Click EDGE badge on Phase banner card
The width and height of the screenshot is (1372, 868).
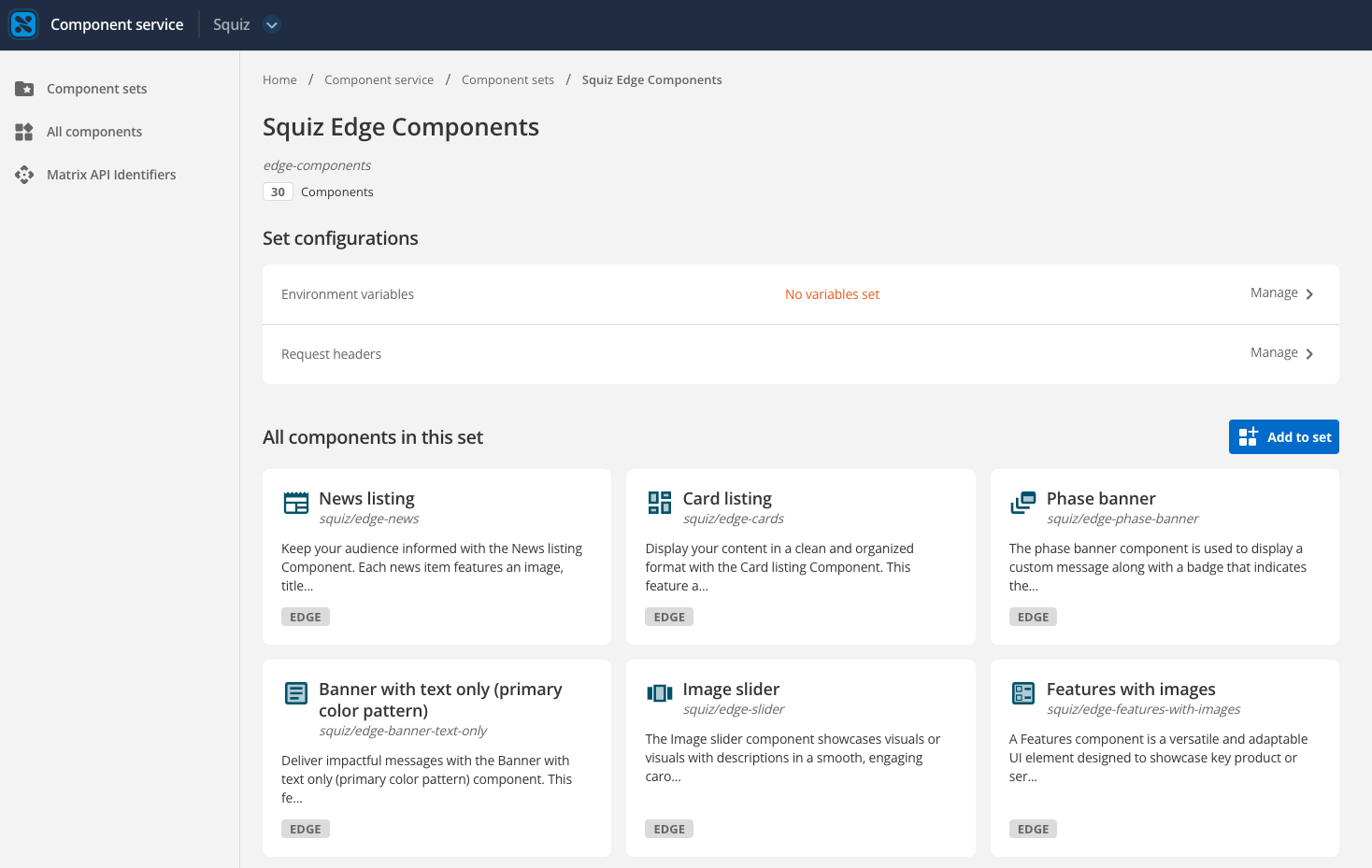(1033, 617)
